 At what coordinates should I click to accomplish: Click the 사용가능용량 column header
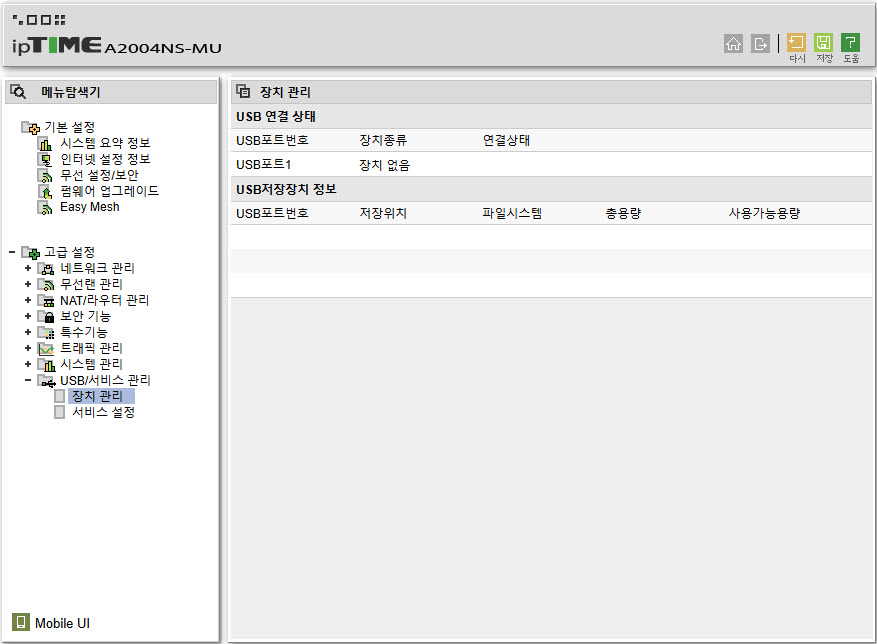pyautogui.click(x=764, y=213)
